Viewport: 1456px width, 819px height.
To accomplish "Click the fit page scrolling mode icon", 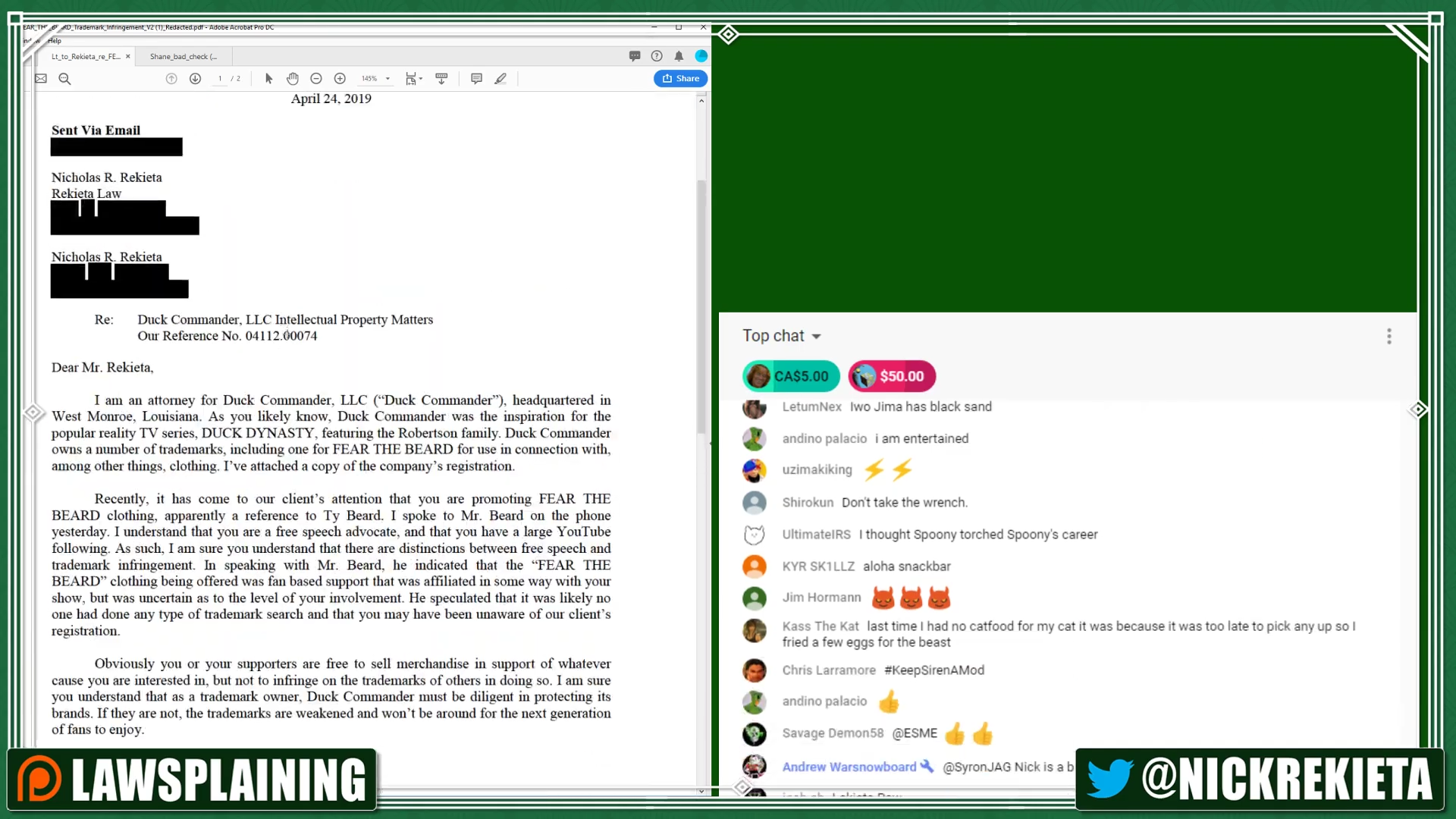I will [410, 79].
